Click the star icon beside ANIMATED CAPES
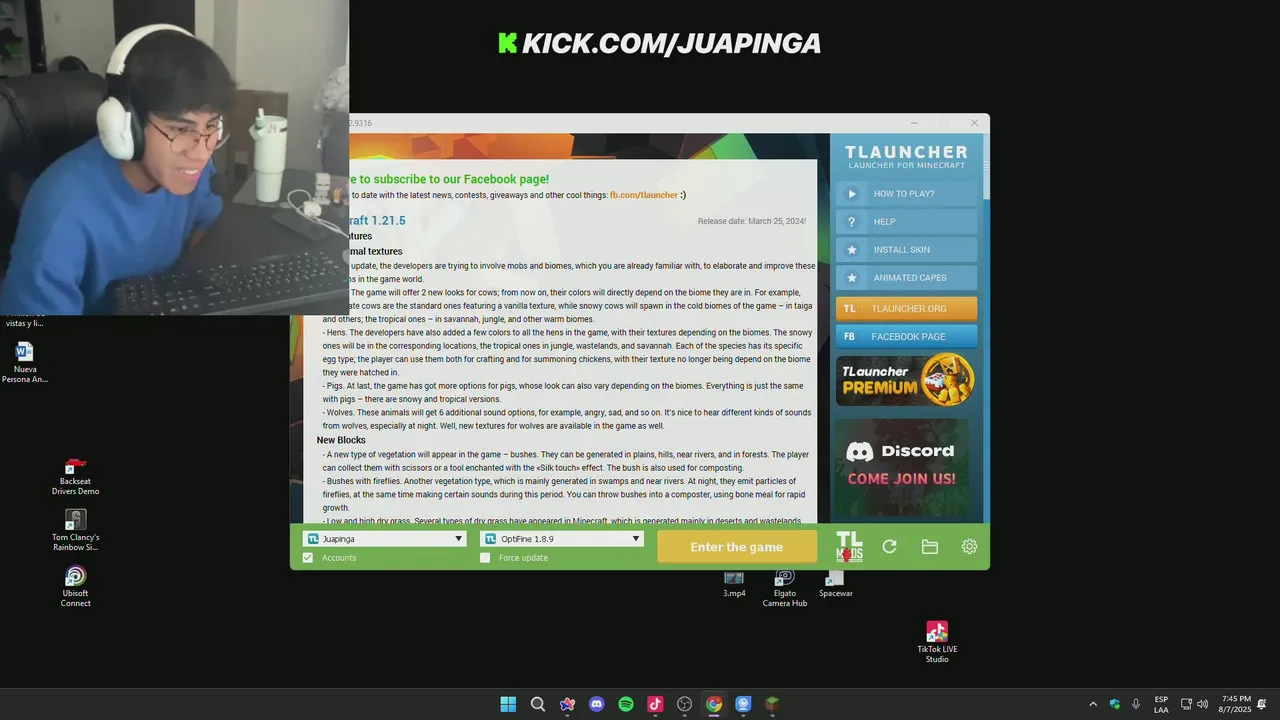This screenshot has width=1280, height=720. pos(852,278)
